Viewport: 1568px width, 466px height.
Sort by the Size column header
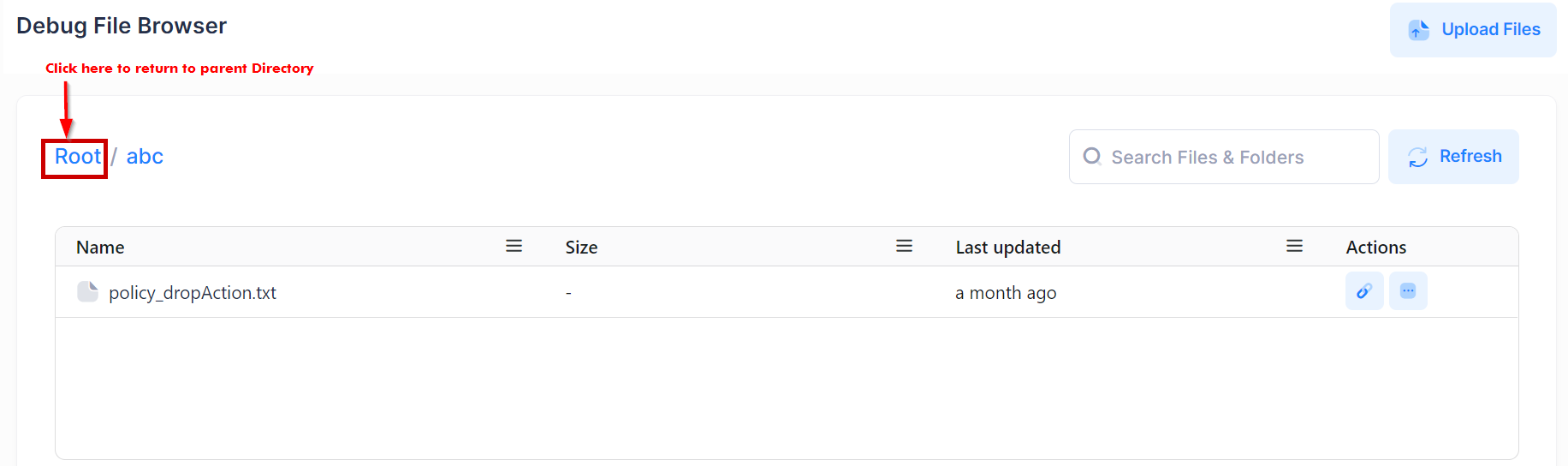click(581, 248)
